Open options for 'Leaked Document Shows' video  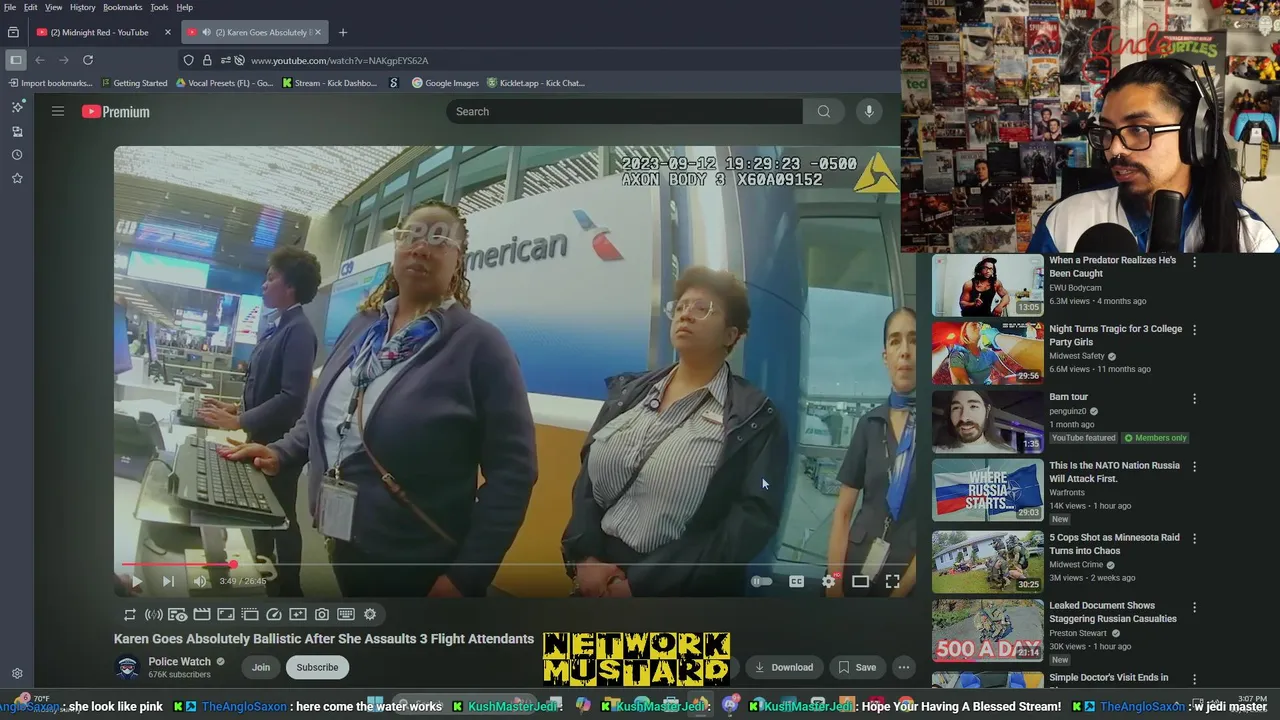click(x=1194, y=607)
